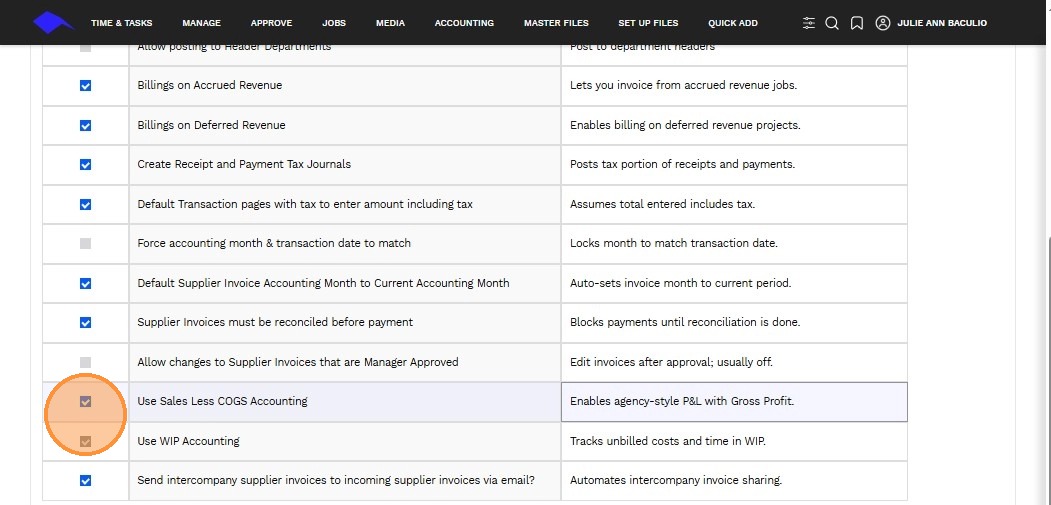Toggle Use Sales Less COGS Accounting checkbox

(85, 402)
